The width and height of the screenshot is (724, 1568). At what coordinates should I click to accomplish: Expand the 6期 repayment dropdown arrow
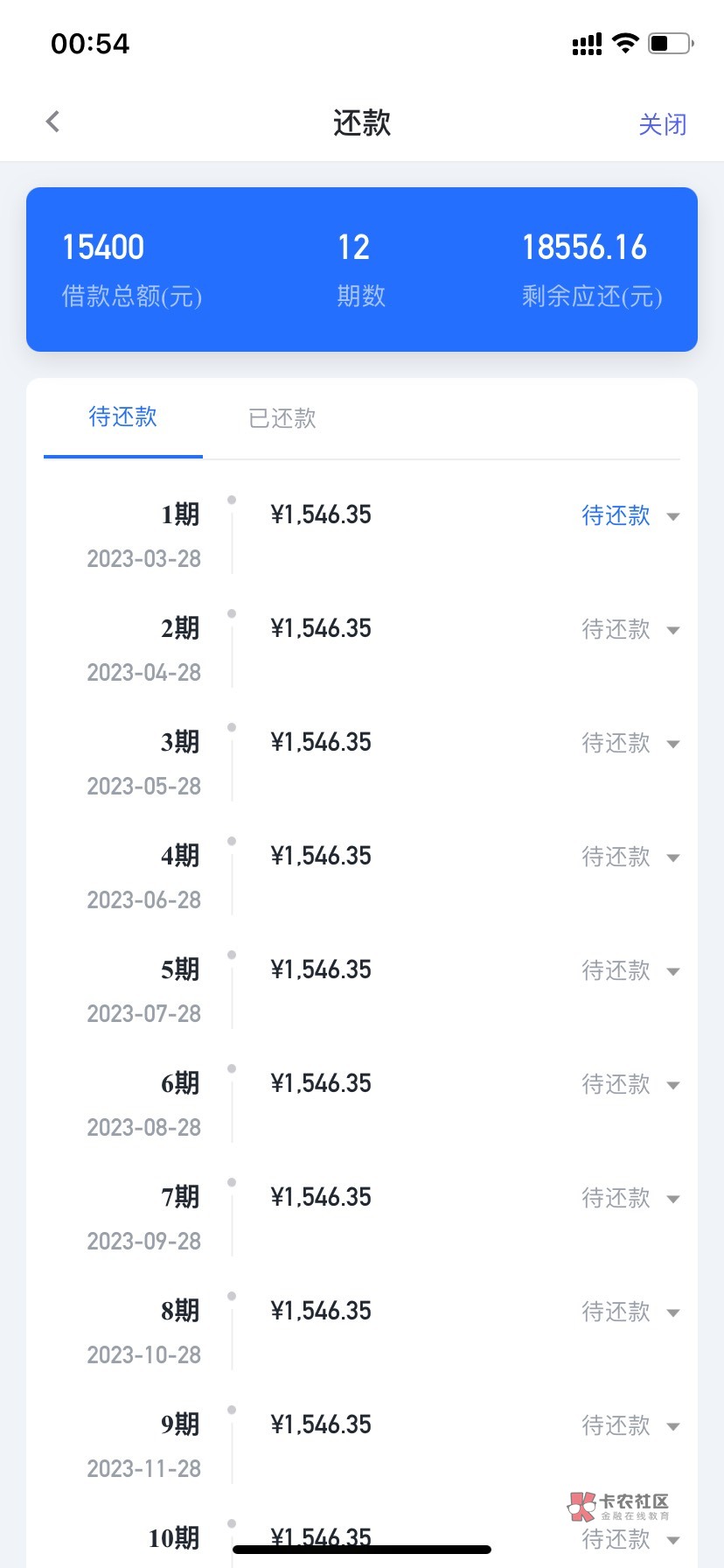(x=673, y=1085)
